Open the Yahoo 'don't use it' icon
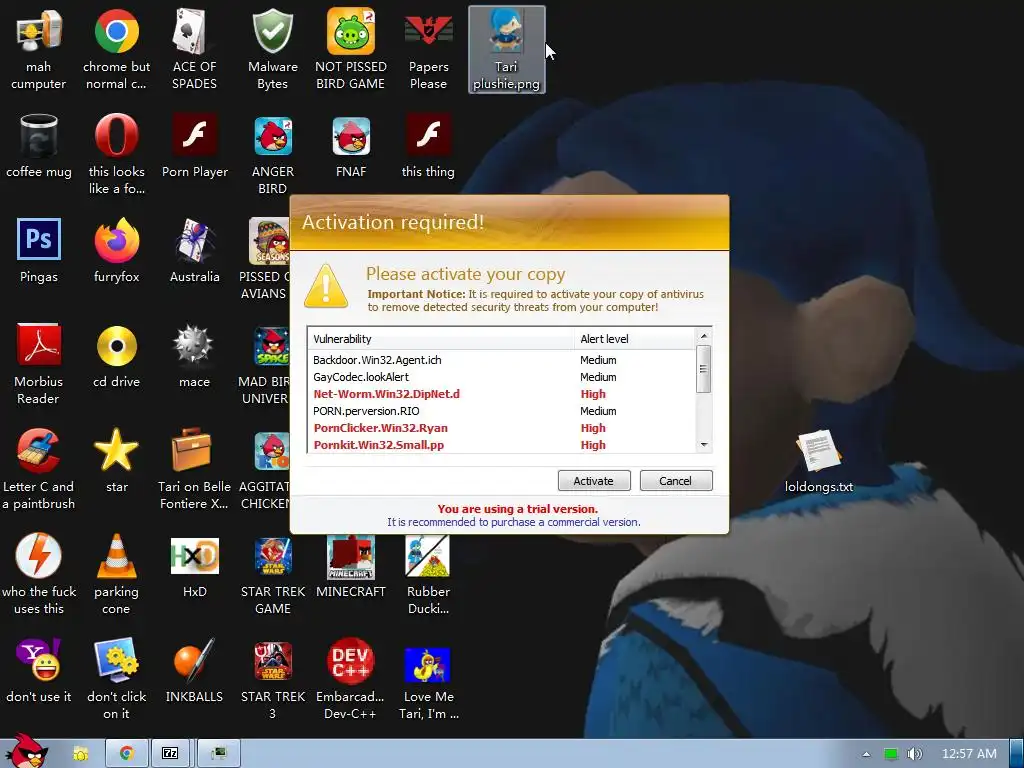The height and width of the screenshot is (768, 1024). coord(39,671)
